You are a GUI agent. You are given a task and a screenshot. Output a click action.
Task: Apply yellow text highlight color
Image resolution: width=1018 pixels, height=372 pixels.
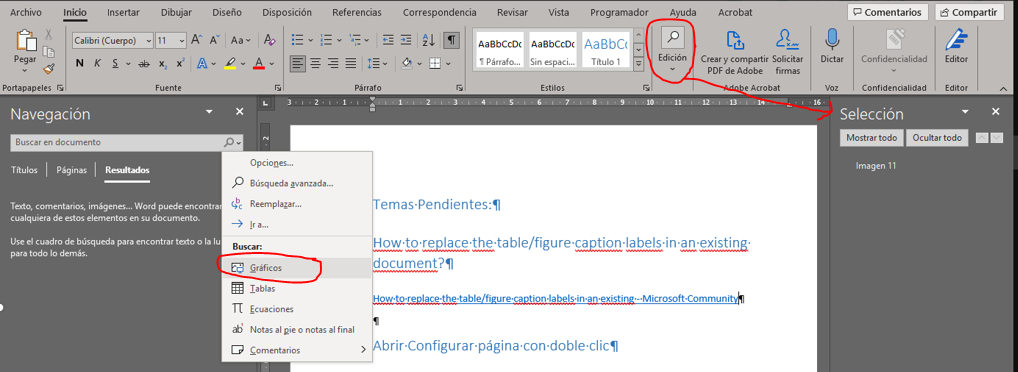tap(230, 63)
